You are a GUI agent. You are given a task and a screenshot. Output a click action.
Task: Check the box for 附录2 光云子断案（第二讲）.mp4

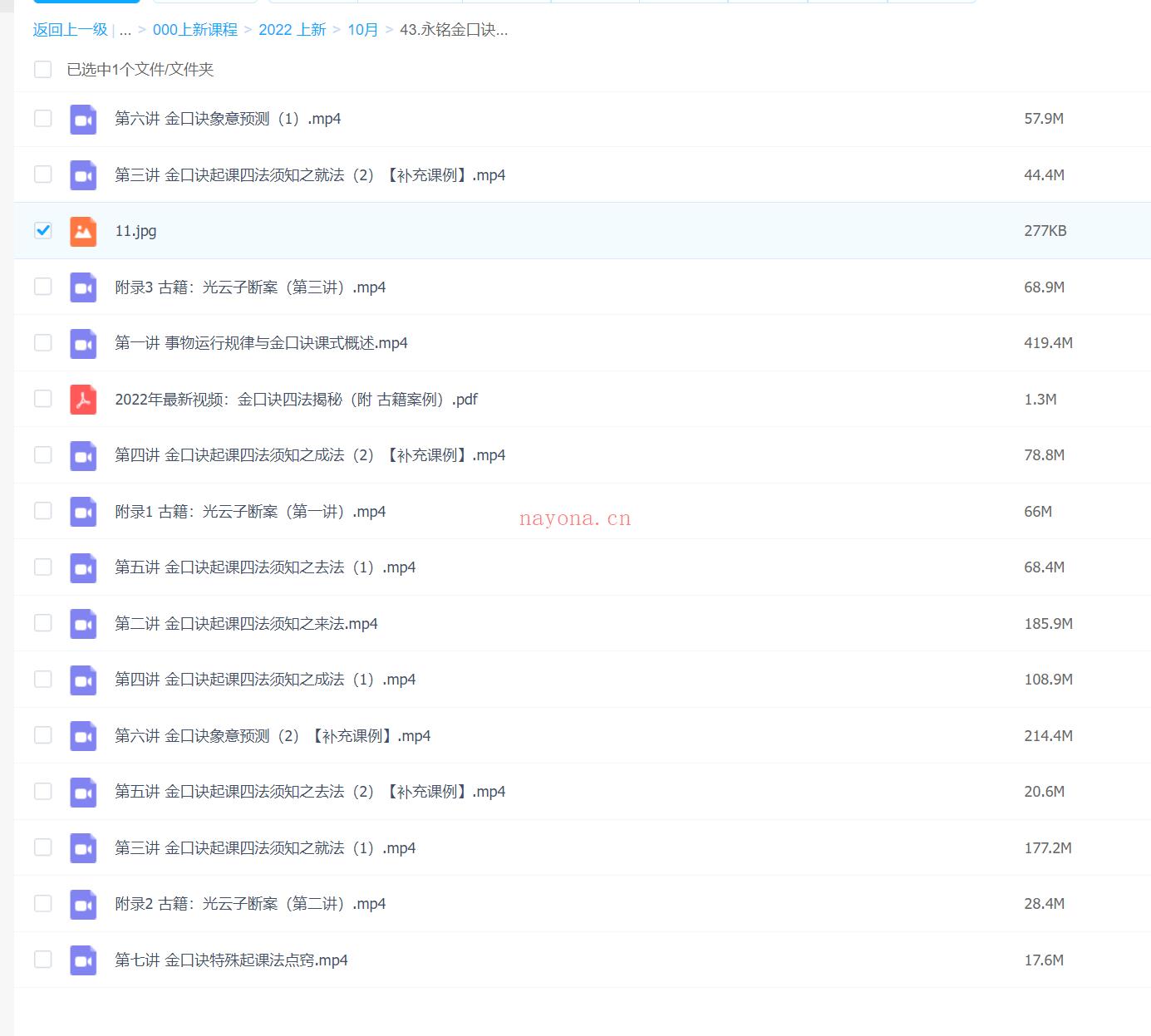click(43, 903)
